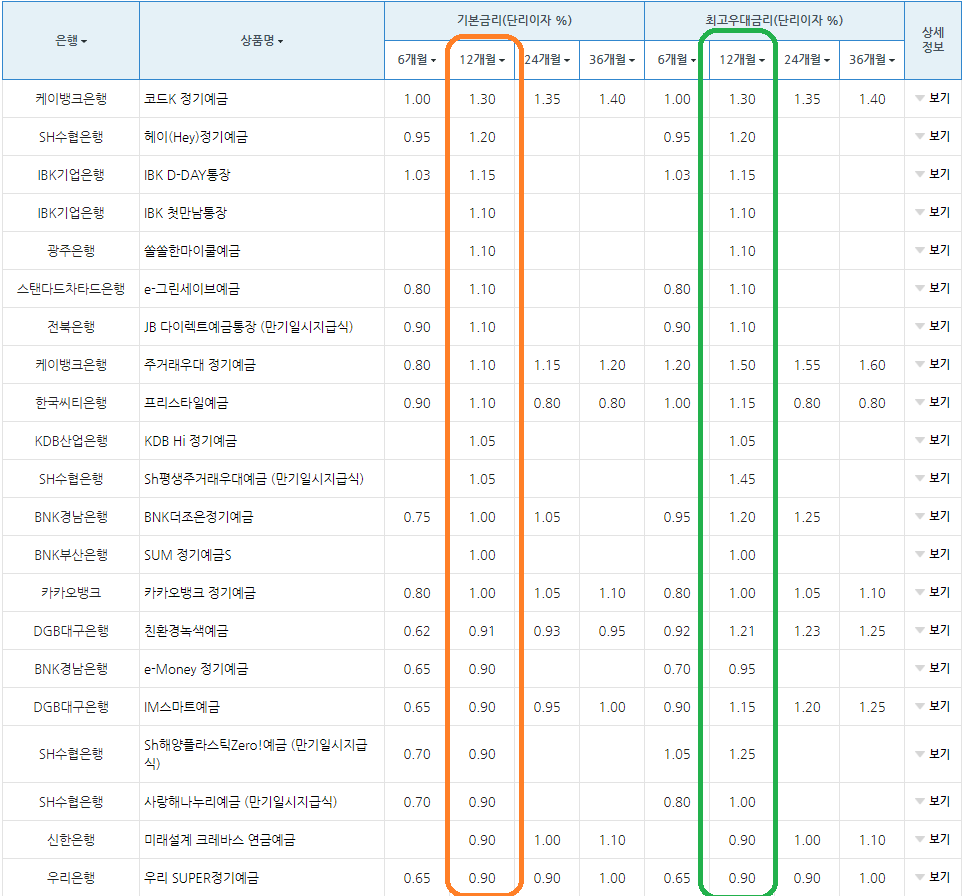Click product 우리 SUPER정기예금
This screenshot has width=964, height=896.
tap(201, 878)
